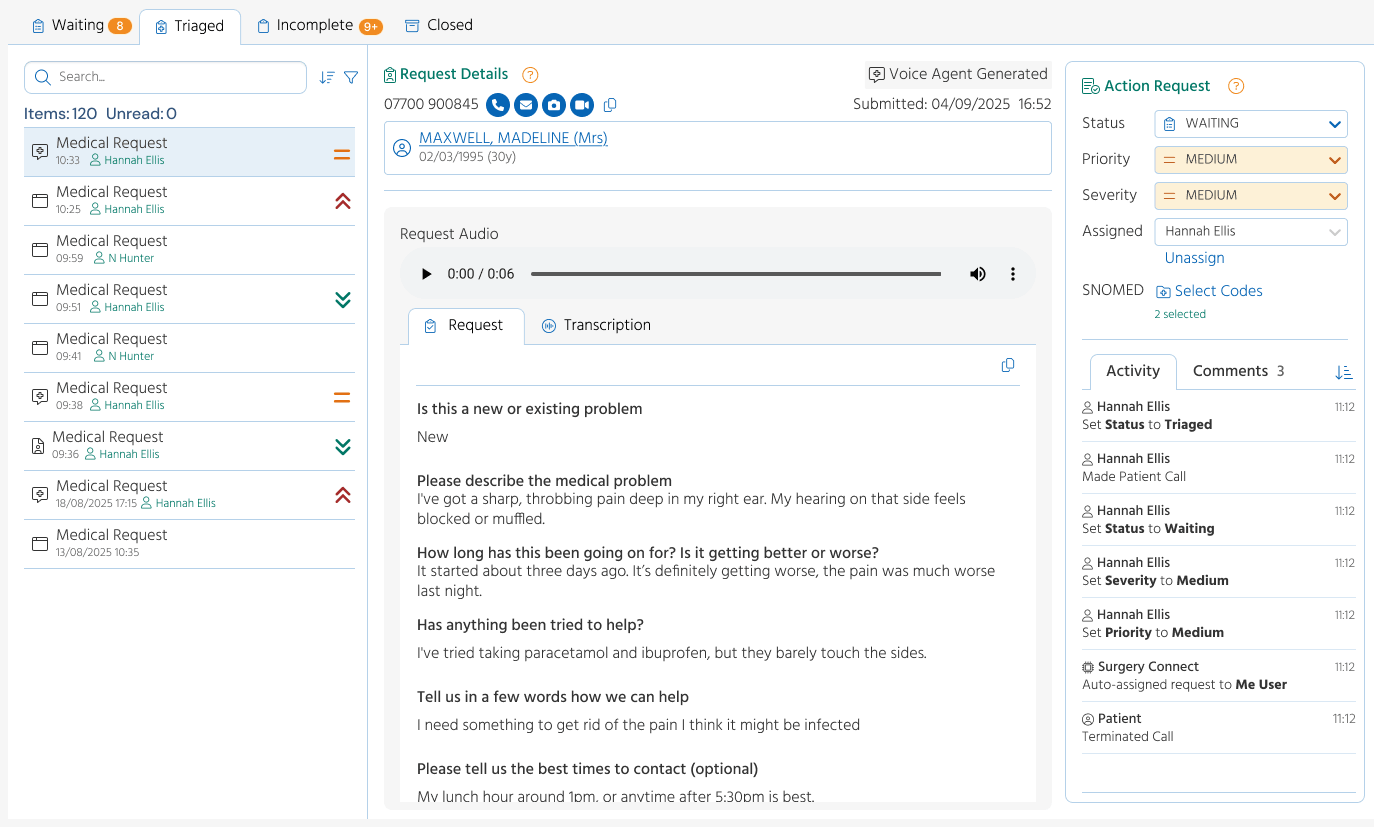Screen dimensions: 1374x827
Task: Click the audio progress slider
Action: click(x=735, y=274)
